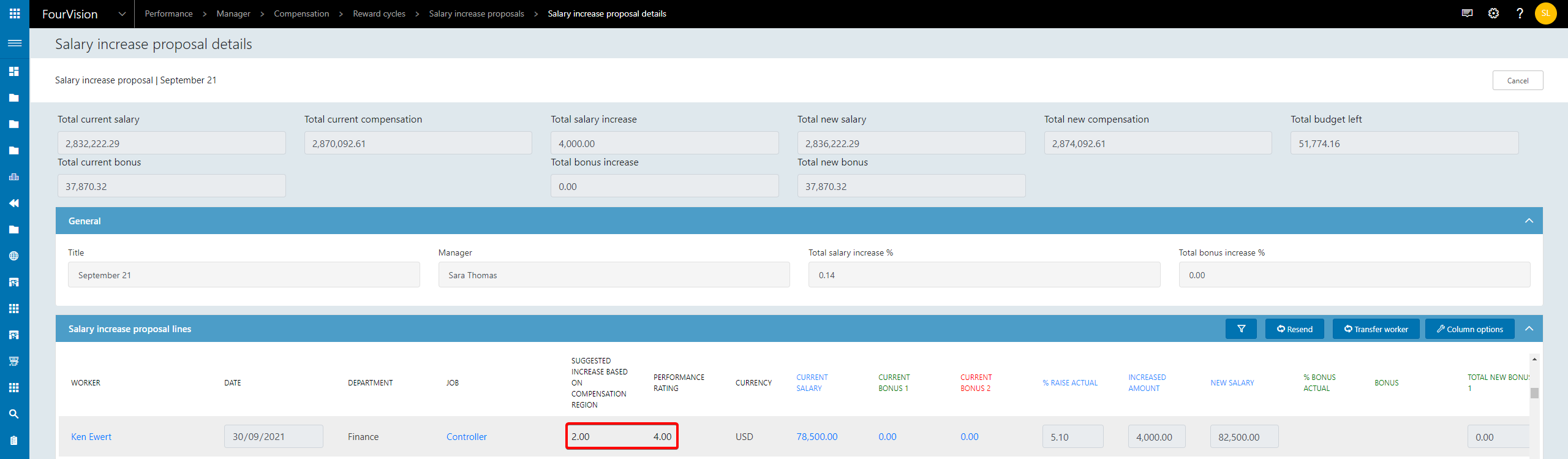The width and height of the screenshot is (1568, 459).
Task: Open the clipboard icon in sidebar
Action: [x=14, y=440]
